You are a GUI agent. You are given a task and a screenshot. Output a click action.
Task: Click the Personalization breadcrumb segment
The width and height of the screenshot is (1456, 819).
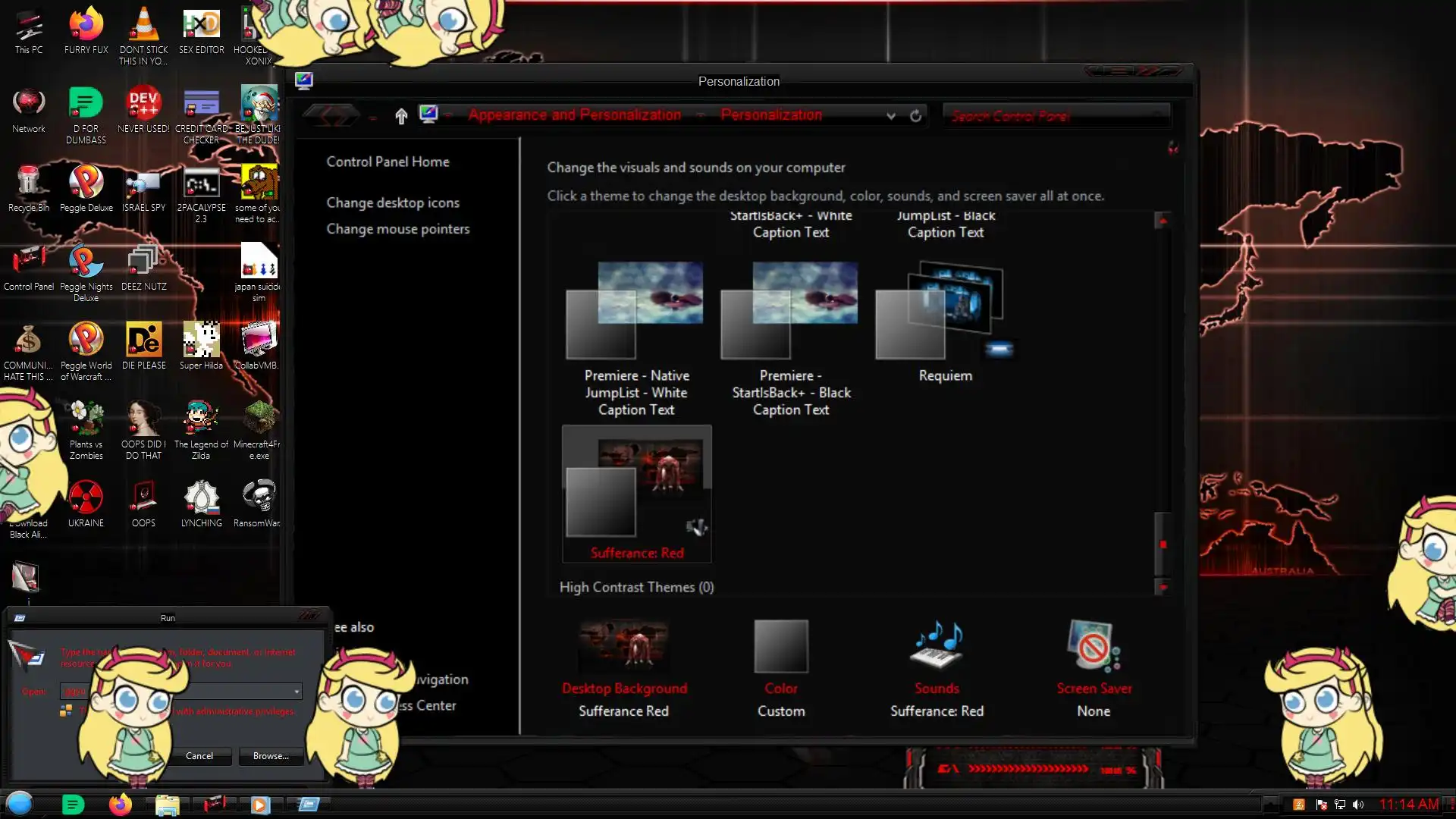(x=770, y=115)
